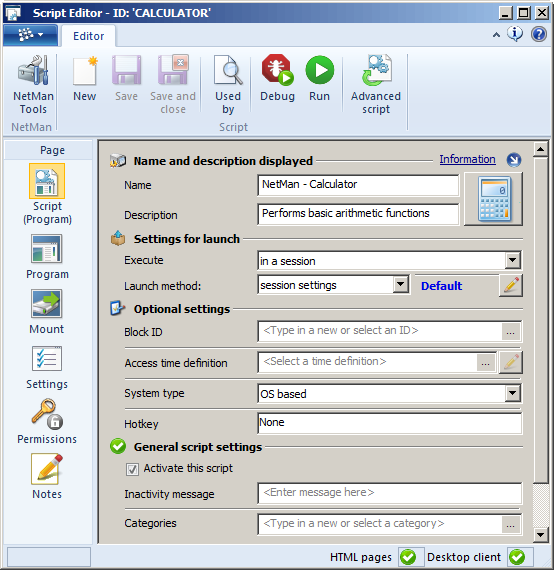This screenshot has width=554, height=570.
Task: Collapse the ribbon with the chevron
Action: coord(496,35)
